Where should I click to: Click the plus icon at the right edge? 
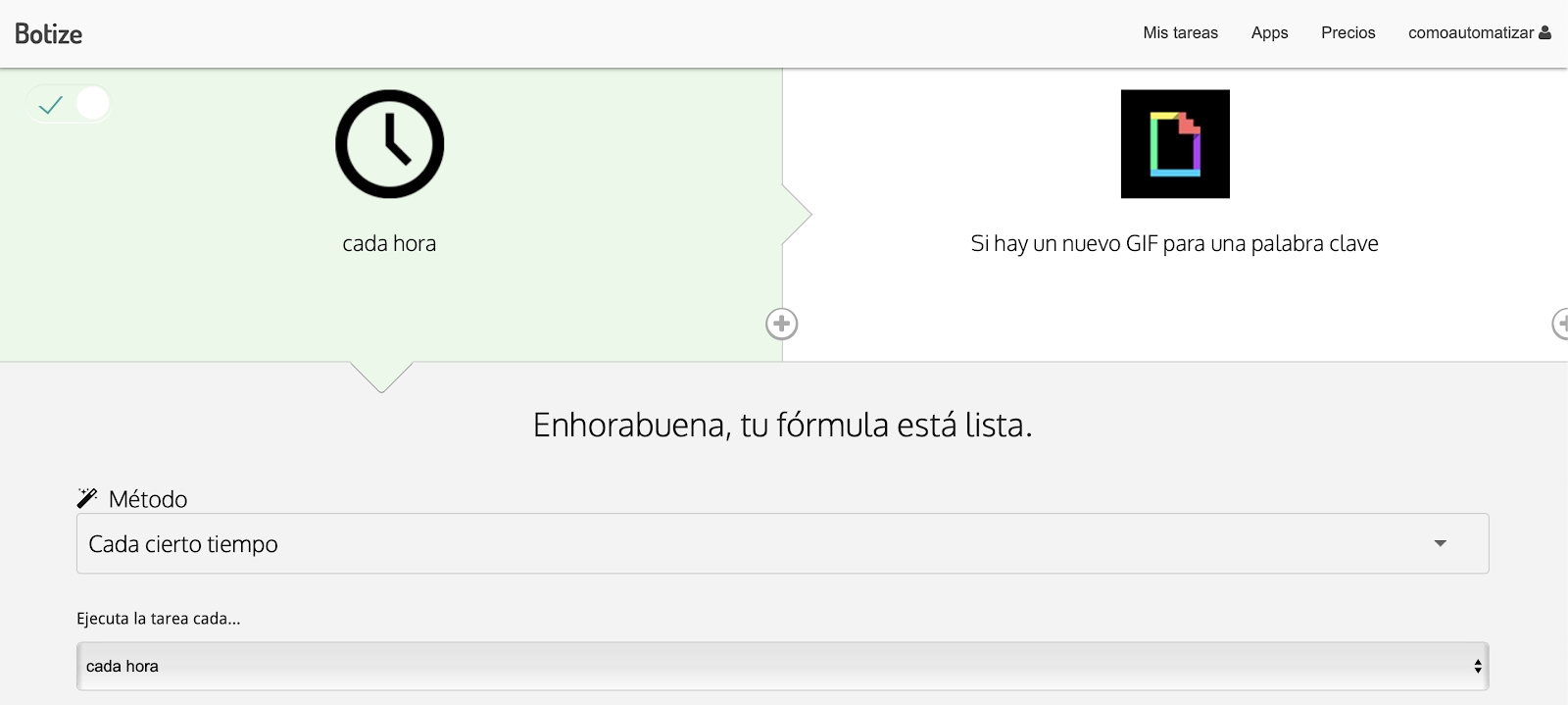coord(1560,325)
